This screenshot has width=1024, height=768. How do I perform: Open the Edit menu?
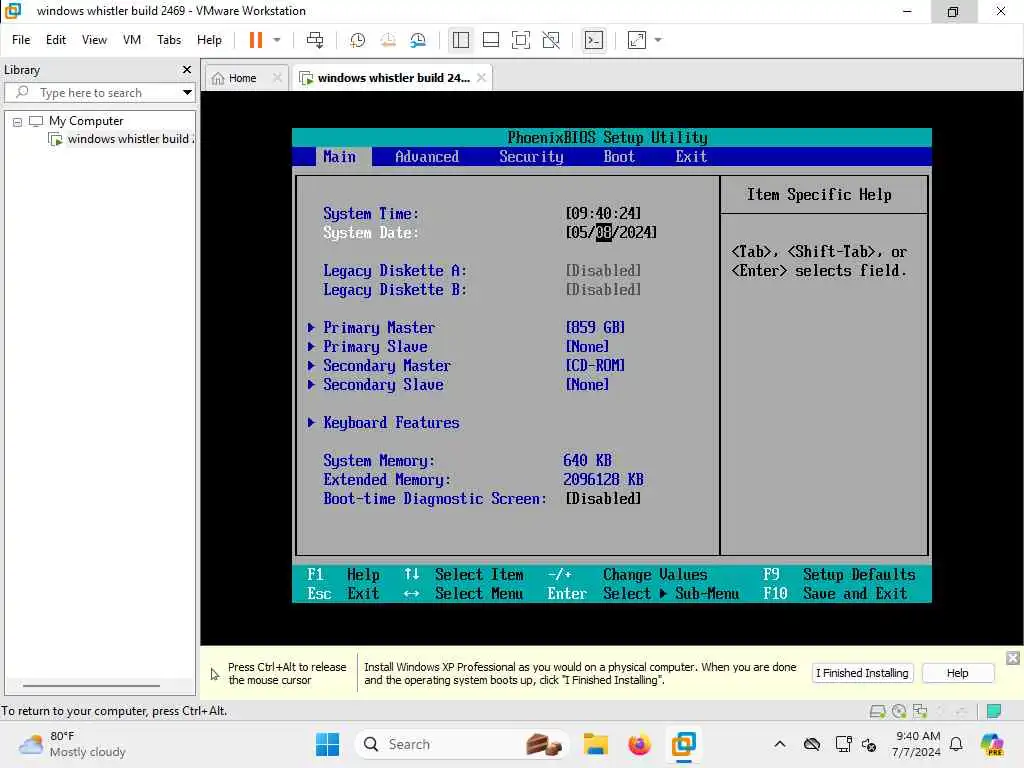(56, 40)
